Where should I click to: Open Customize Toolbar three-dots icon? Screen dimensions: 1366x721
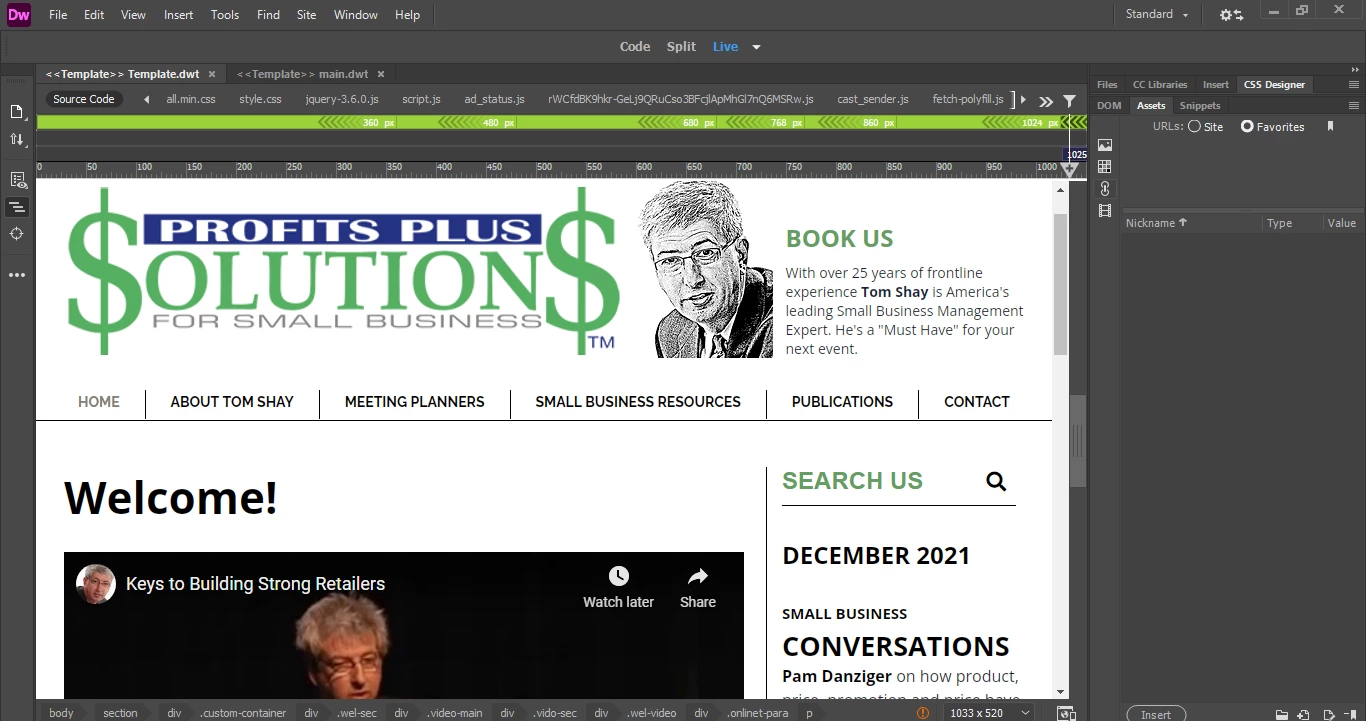click(17, 275)
